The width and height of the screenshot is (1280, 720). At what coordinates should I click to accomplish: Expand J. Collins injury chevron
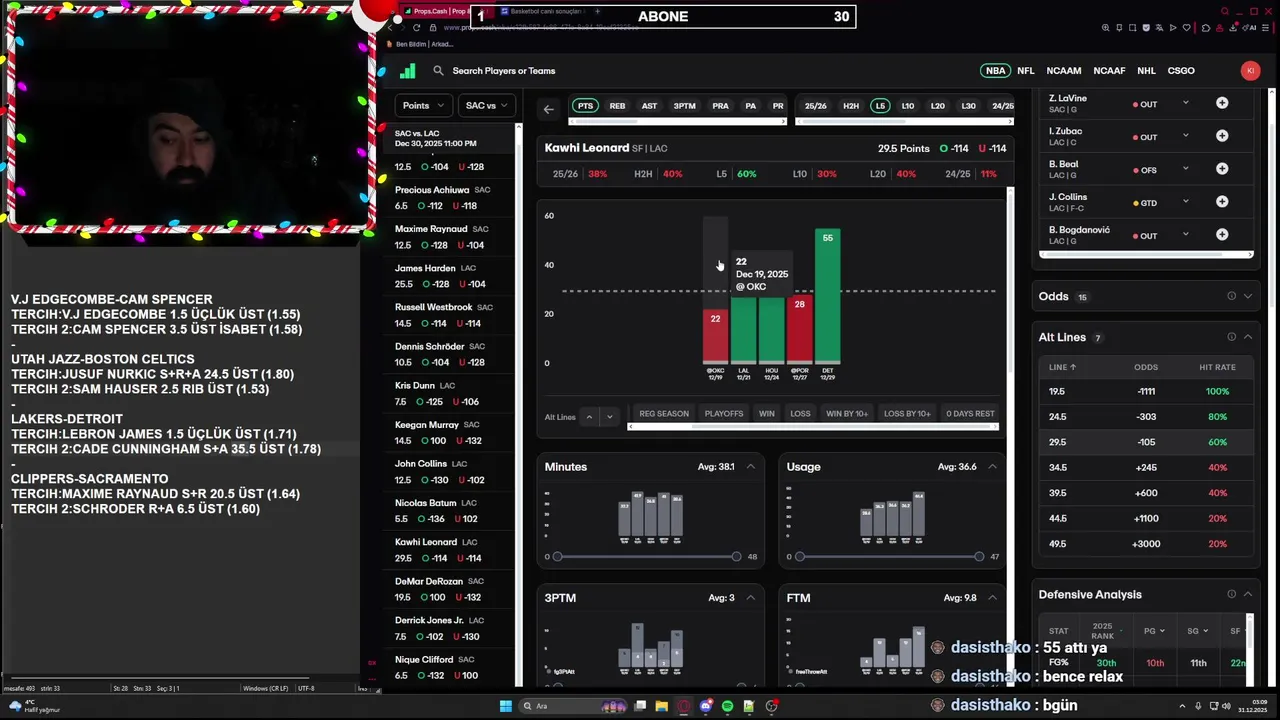coord(1185,202)
